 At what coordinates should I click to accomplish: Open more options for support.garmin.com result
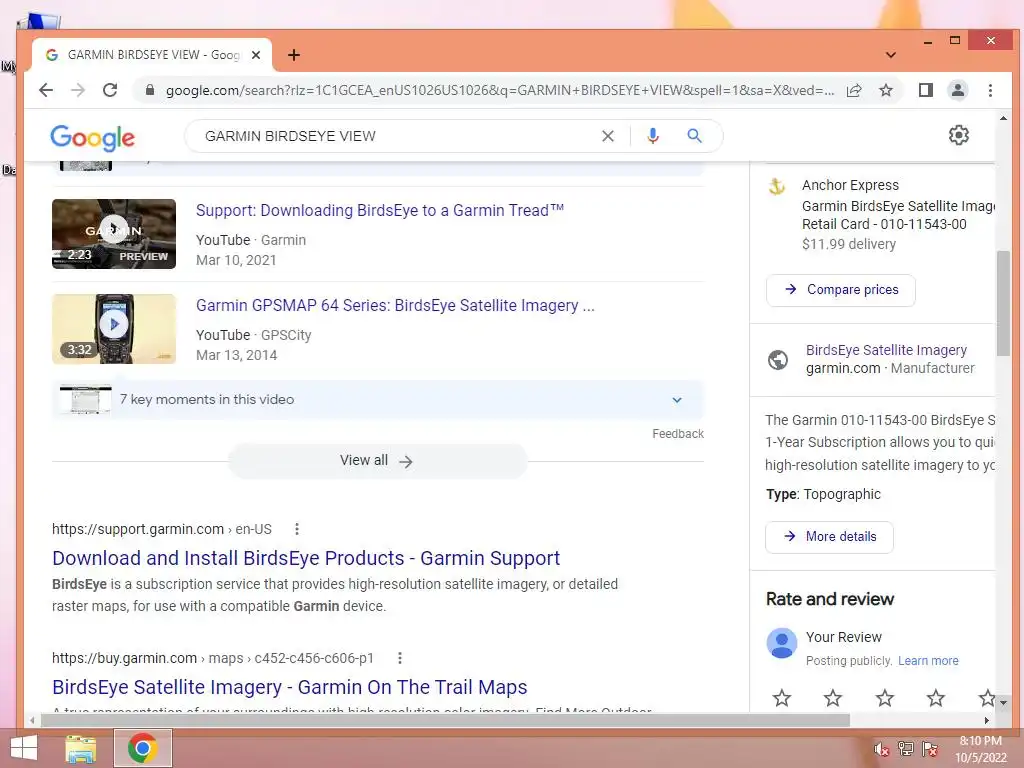[296, 529]
